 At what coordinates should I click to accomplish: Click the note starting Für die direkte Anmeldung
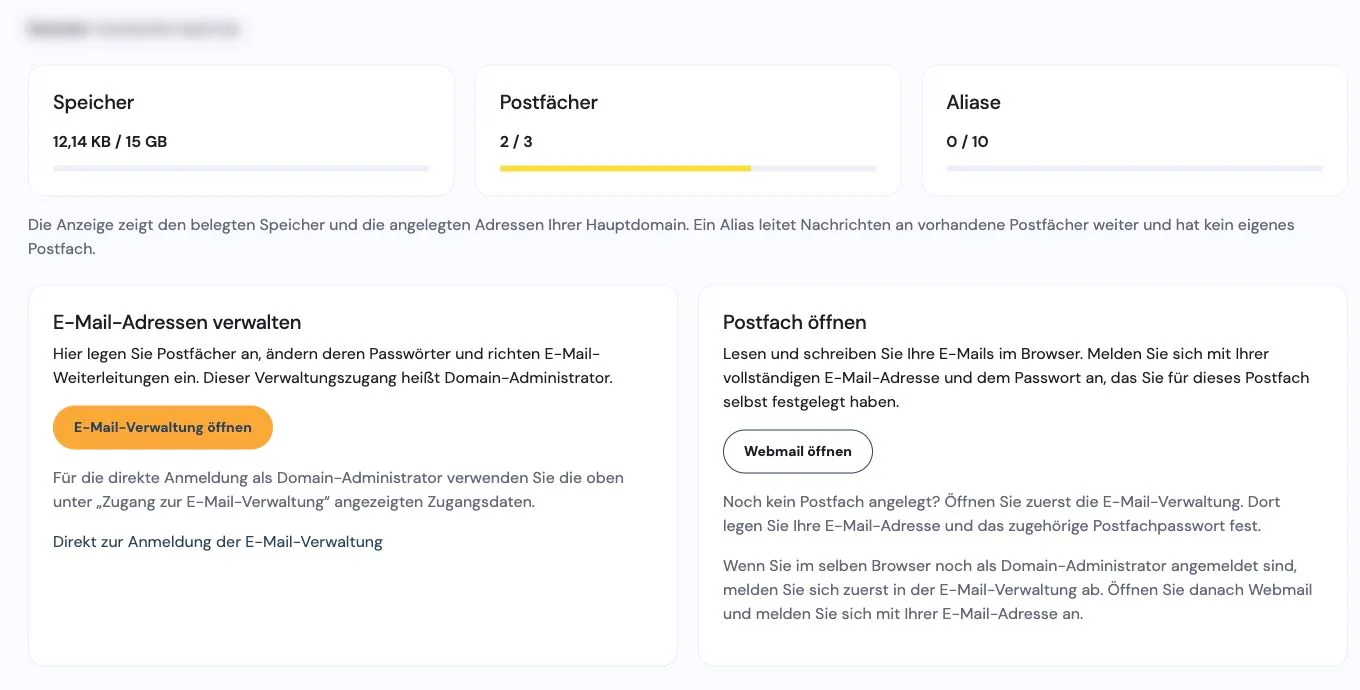click(338, 490)
